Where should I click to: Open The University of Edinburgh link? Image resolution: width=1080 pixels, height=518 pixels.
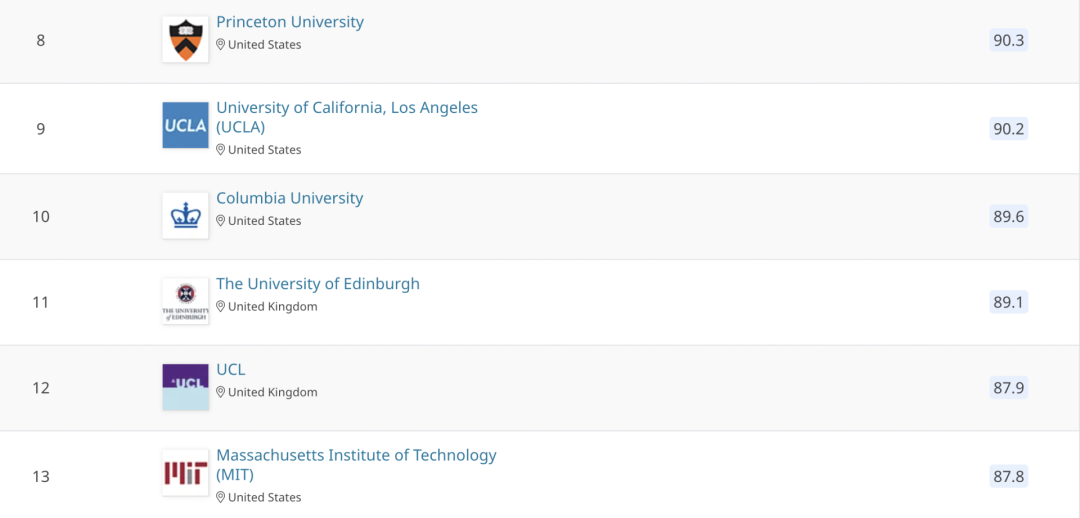pos(318,284)
